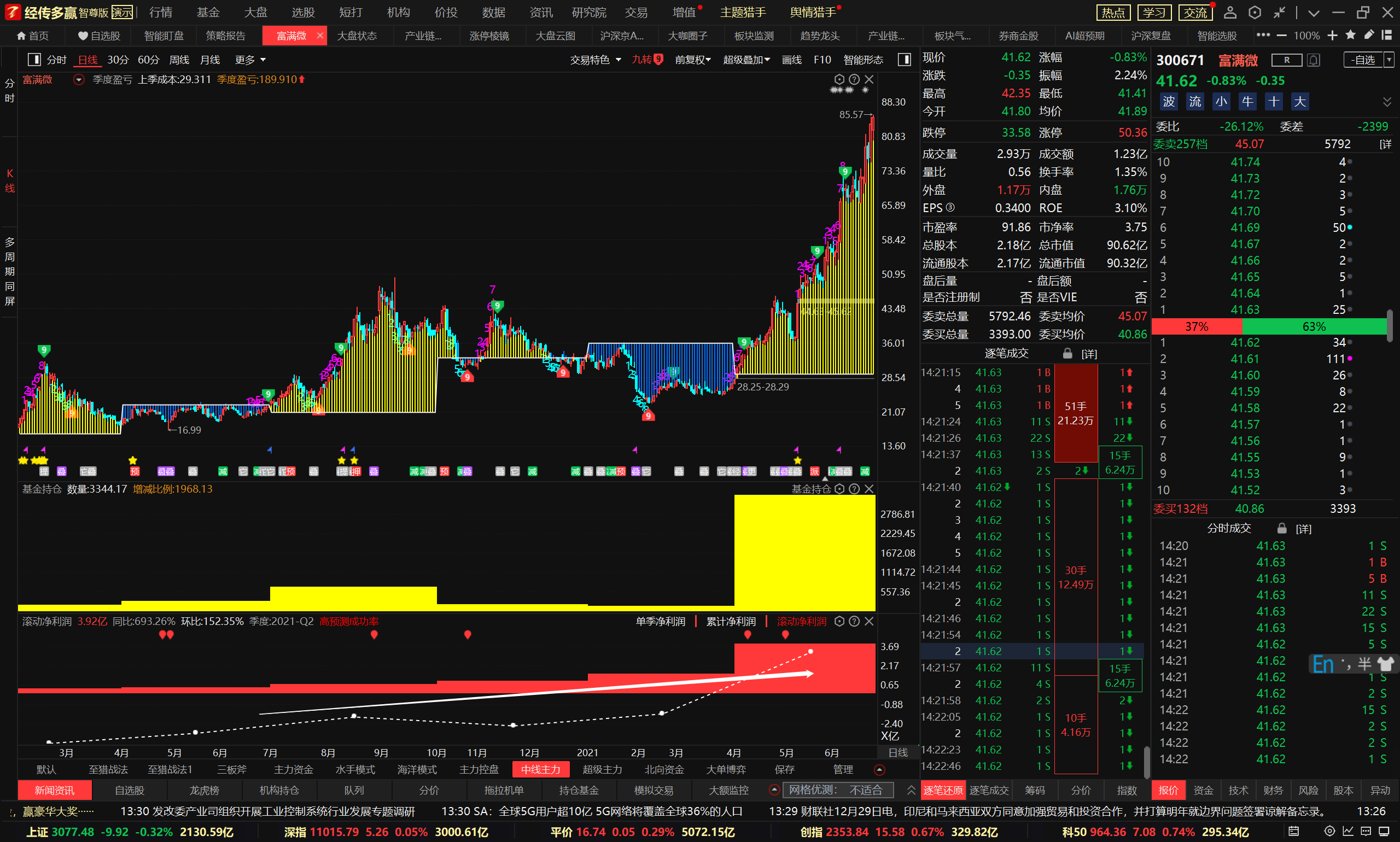This screenshot has width=1400, height=842.
Task: Click the shrink arrows icon in title bar
Action: [1280, 13]
